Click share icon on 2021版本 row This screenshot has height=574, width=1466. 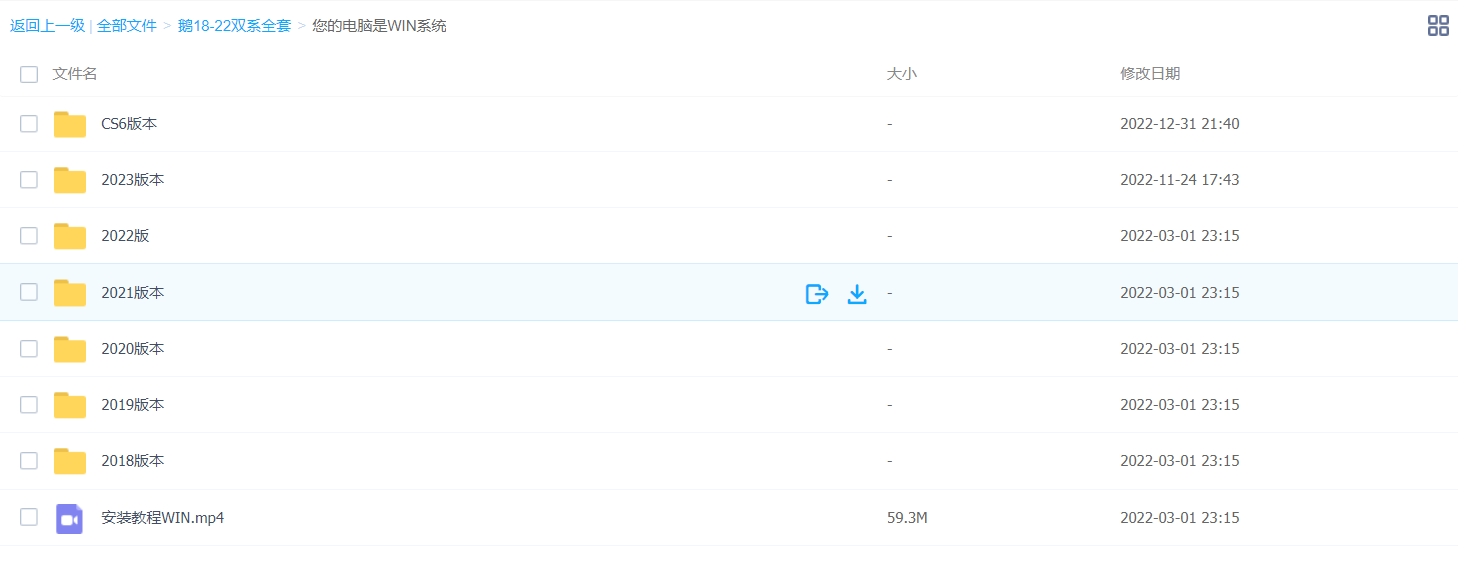click(817, 293)
